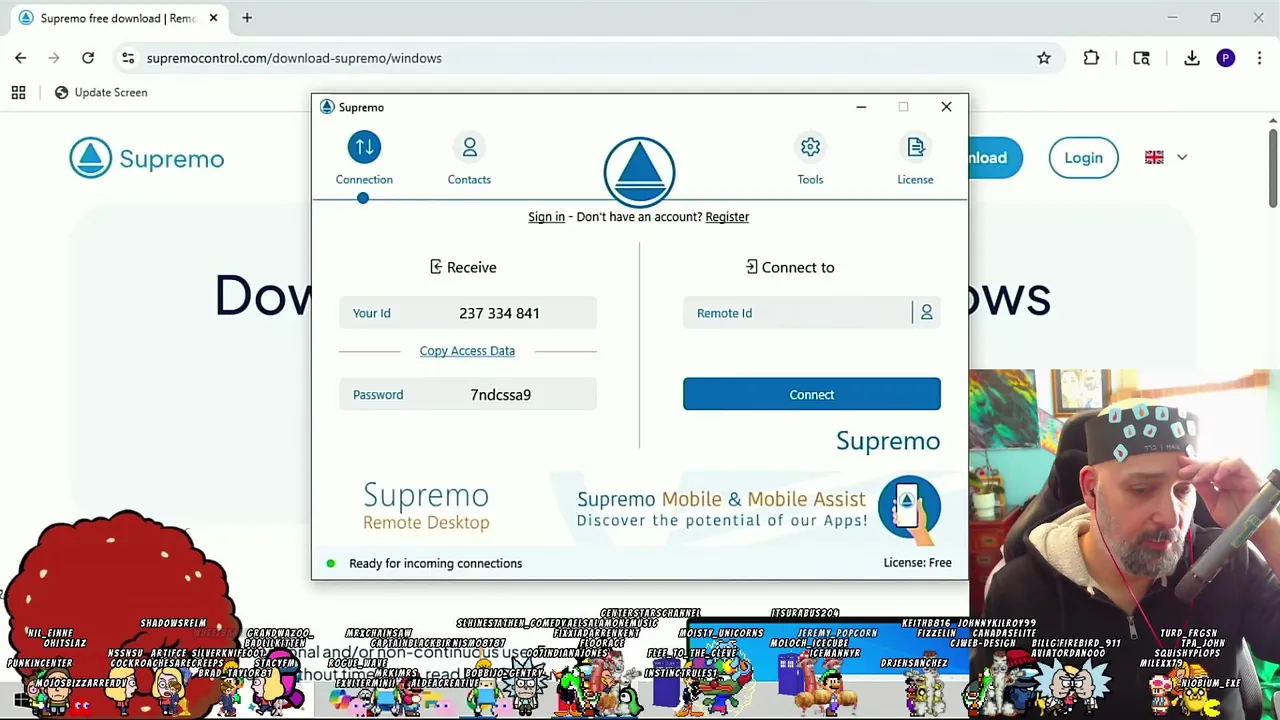Image resolution: width=1280 pixels, height=720 pixels.
Task: Go forward in Chrome browser
Action: click(54, 58)
